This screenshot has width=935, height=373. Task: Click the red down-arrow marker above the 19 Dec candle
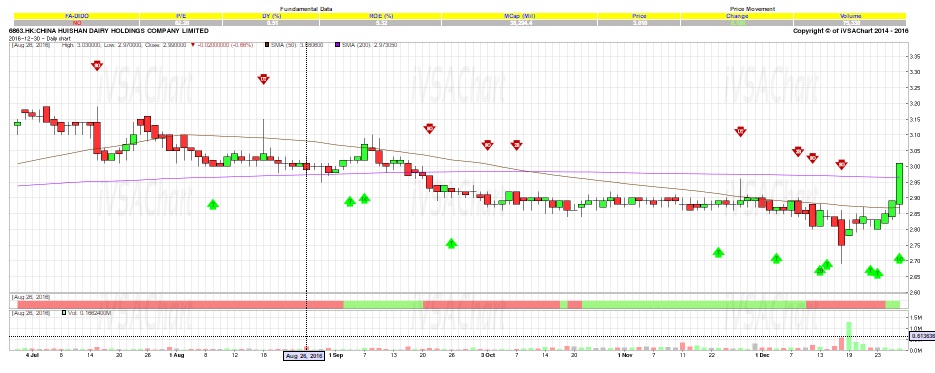pos(841,164)
